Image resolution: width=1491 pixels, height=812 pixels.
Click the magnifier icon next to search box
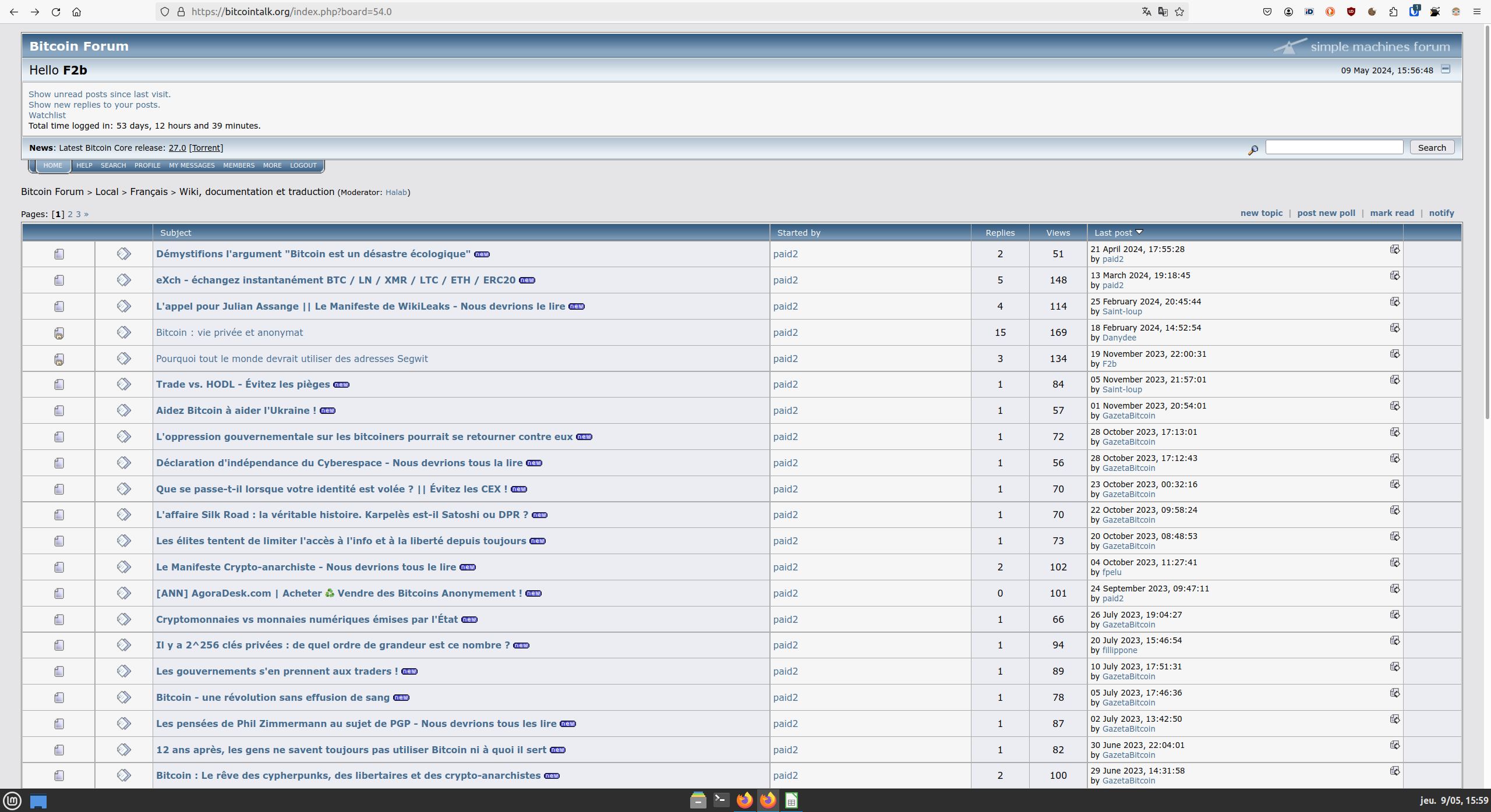coord(1253,150)
